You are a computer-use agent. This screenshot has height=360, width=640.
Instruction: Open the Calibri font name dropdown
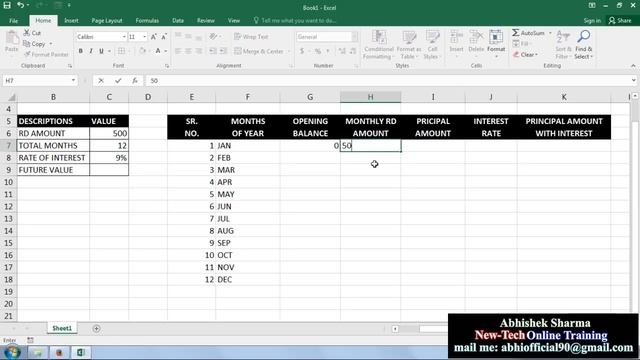tap(124, 37)
